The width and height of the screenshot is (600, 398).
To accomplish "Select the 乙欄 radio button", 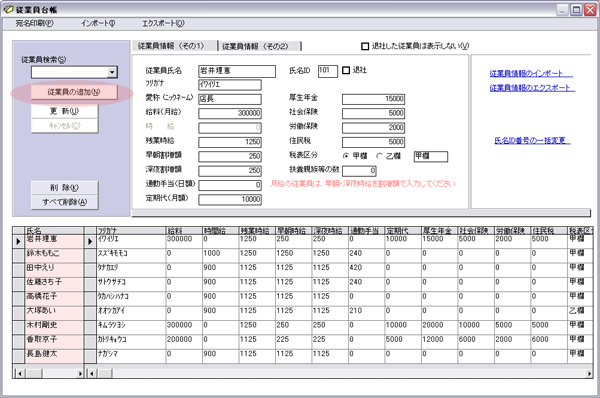I will (379, 156).
